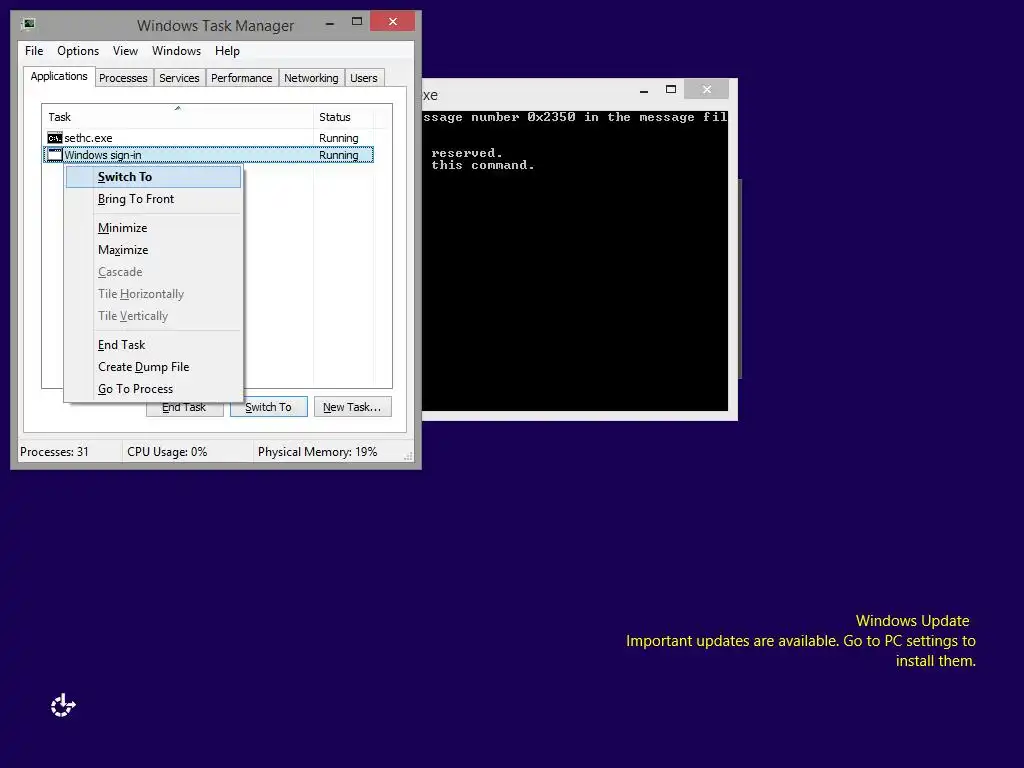Open the Help menu

click(x=227, y=51)
